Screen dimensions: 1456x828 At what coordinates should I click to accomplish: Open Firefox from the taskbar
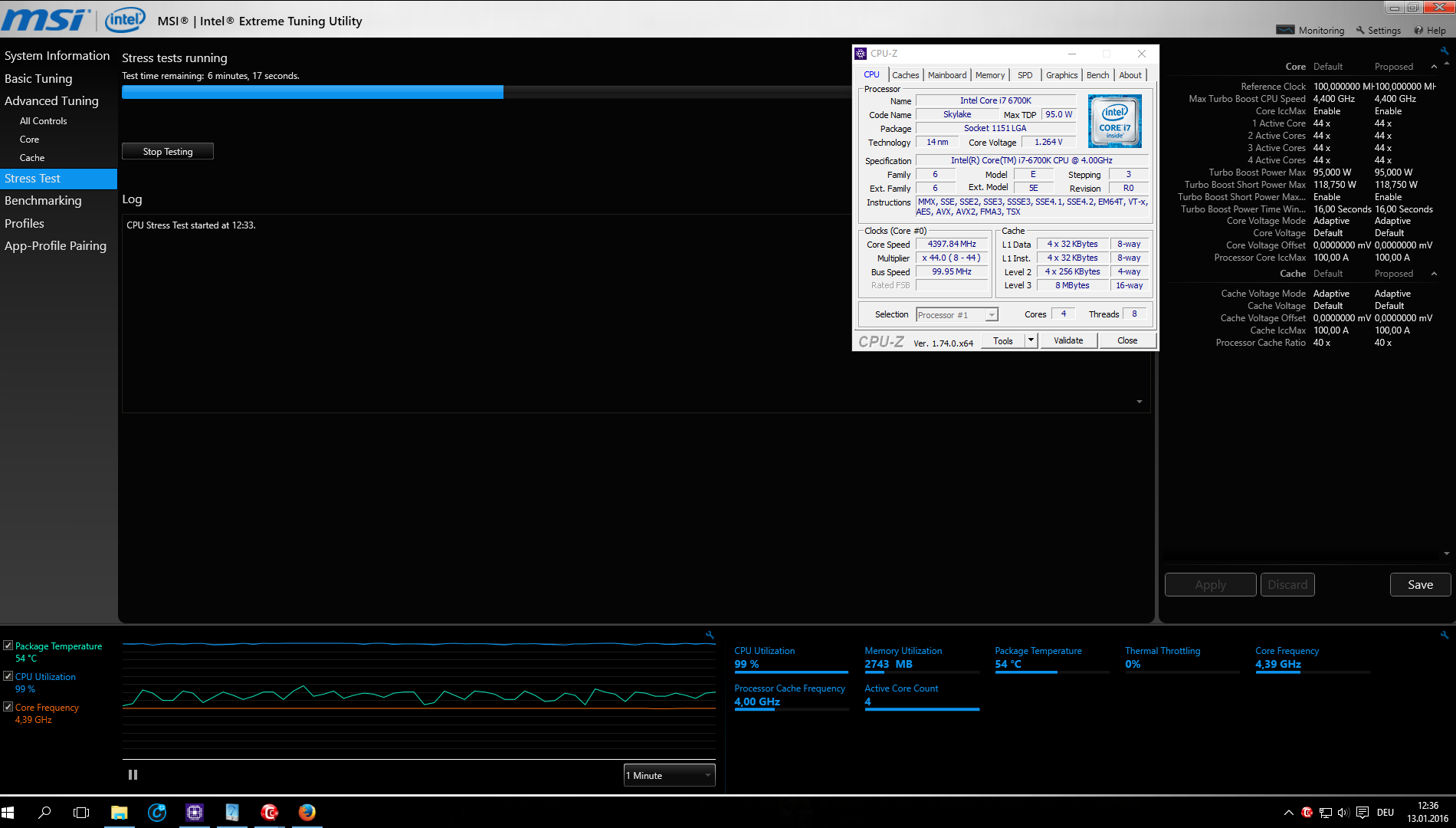(x=307, y=812)
